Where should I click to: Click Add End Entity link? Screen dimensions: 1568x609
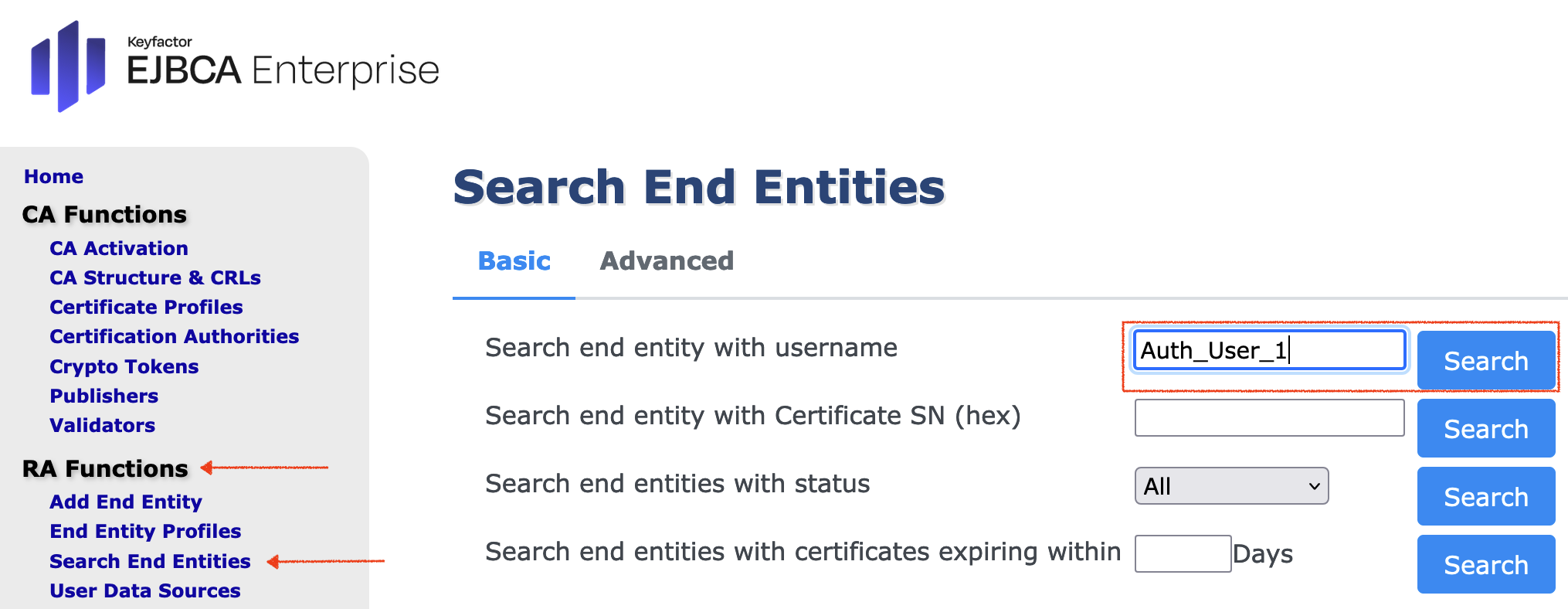click(x=126, y=502)
